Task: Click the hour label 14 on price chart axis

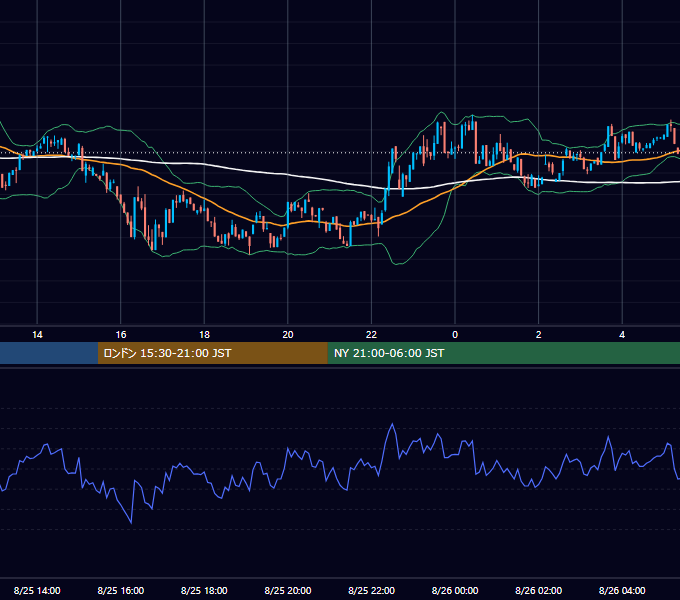Action: [37, 335]
